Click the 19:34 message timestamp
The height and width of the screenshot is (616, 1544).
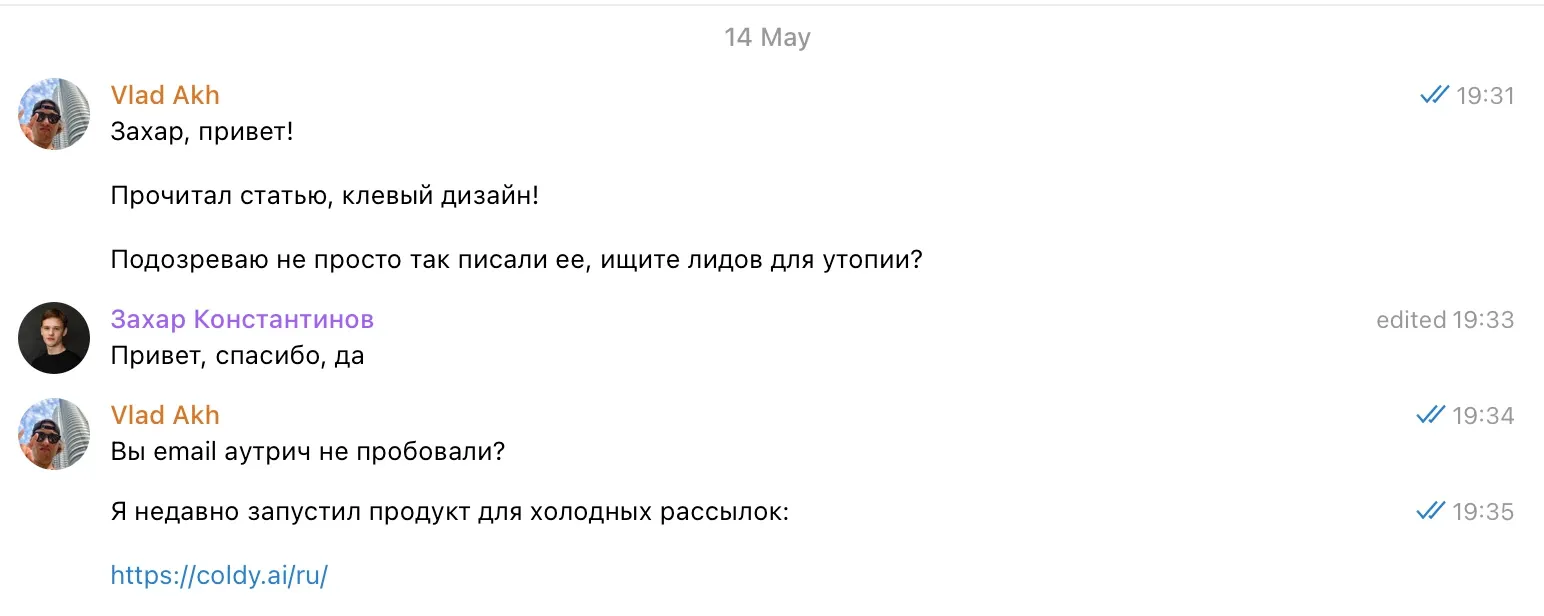pos(1483,416)
